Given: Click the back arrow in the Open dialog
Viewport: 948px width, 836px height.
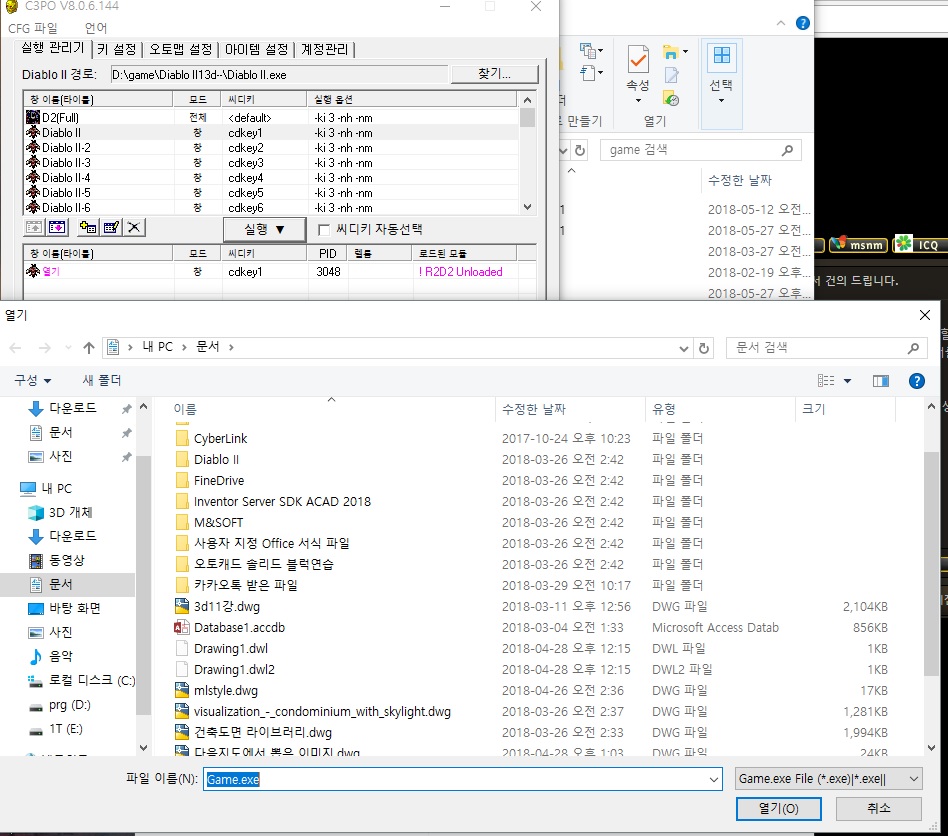Looking at the screenshot, I should click(x=16, y=348).
